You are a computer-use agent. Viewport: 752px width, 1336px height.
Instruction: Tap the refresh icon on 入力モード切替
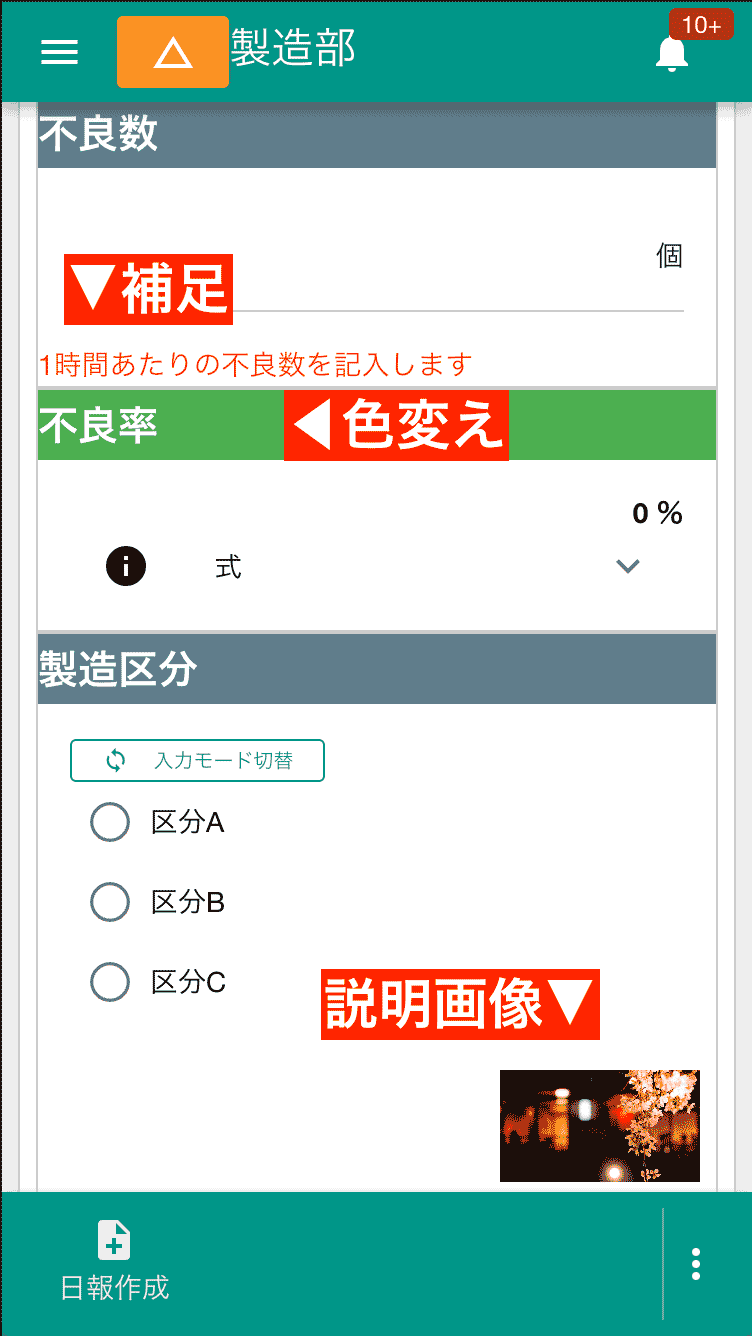pyautogui.click(x=118, y=760)
